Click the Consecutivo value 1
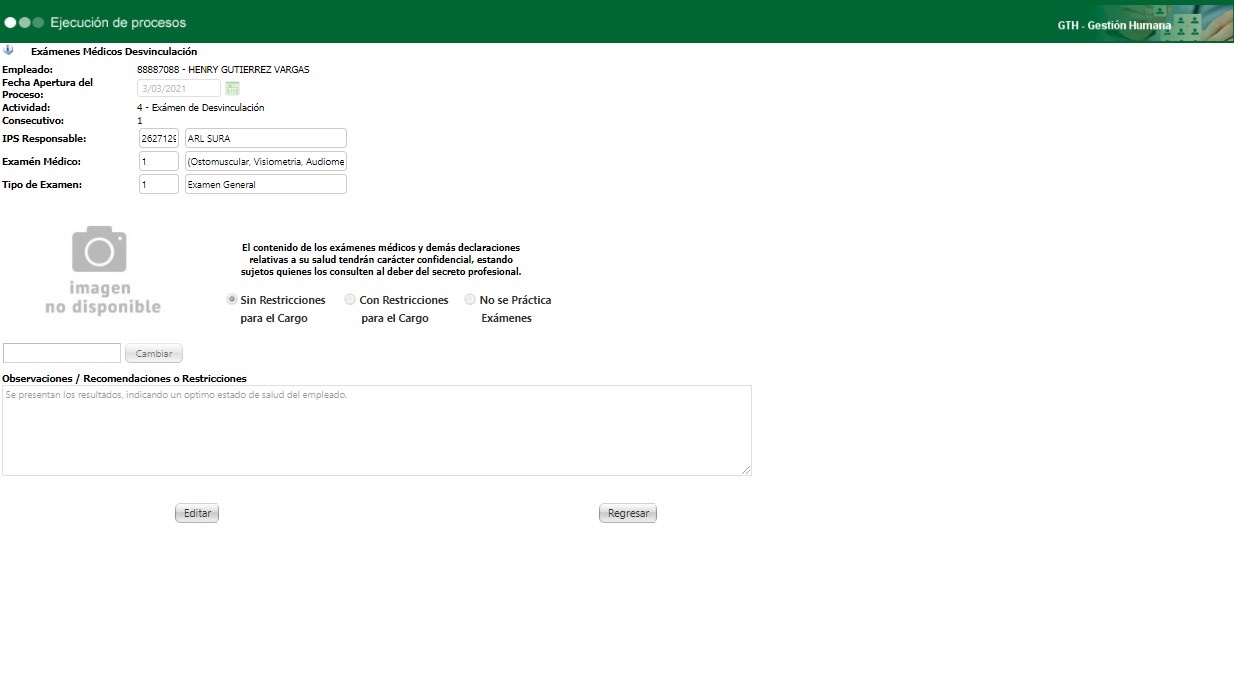The image size is (1234, 698). click(140, 120)
